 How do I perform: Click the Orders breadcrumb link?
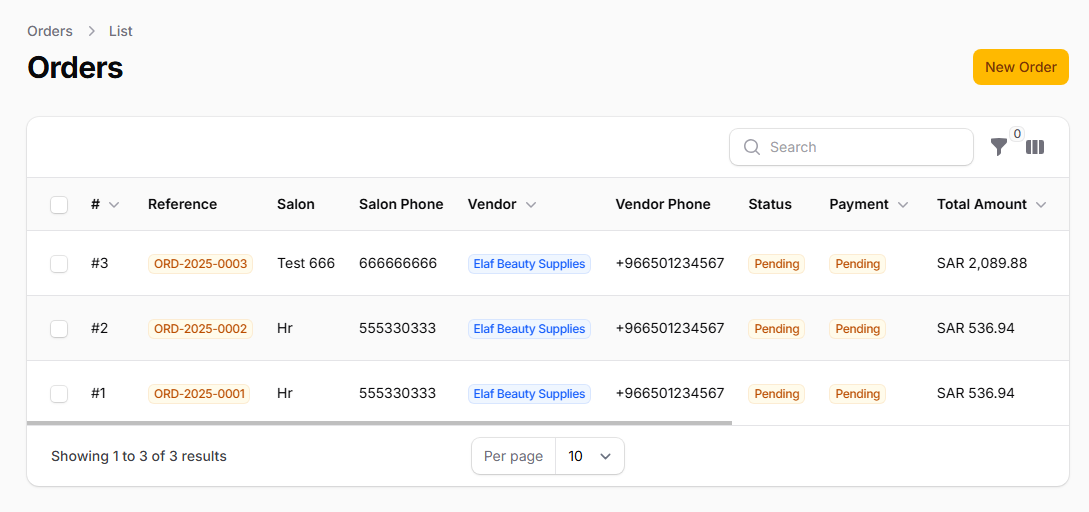[50, 31]
